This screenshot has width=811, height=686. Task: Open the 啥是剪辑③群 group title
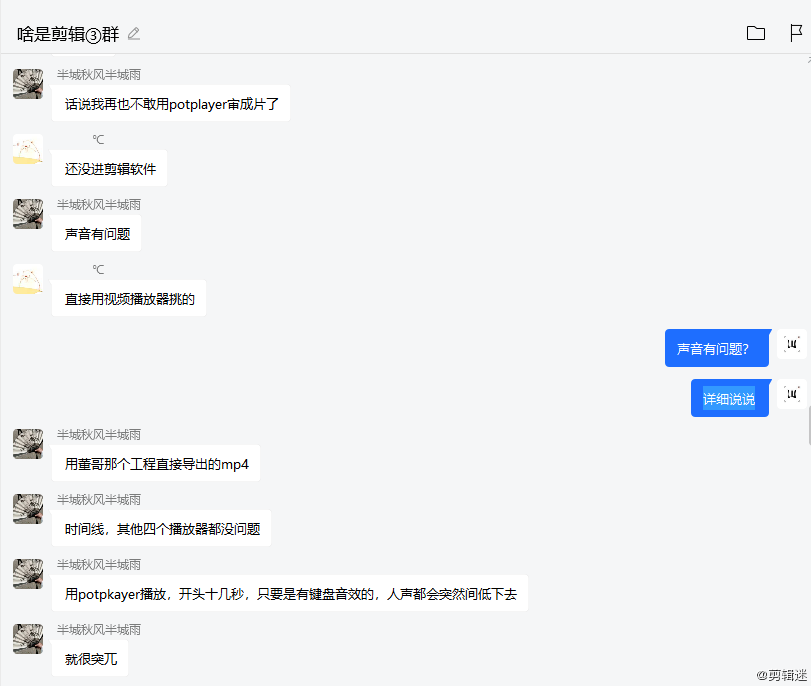coord(68,34)
